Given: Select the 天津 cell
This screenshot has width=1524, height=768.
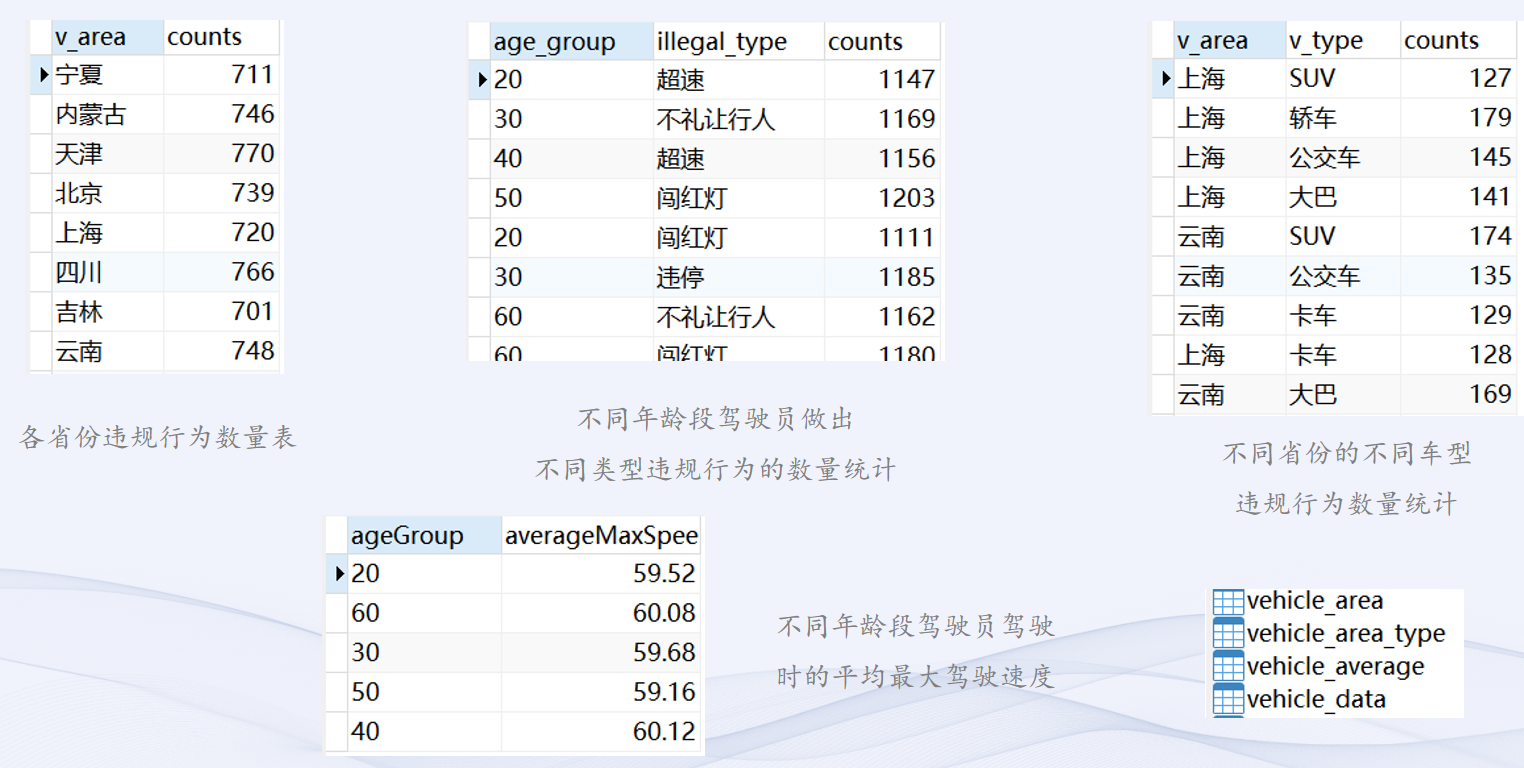Looking at the screenshot, I should point(107,154).
